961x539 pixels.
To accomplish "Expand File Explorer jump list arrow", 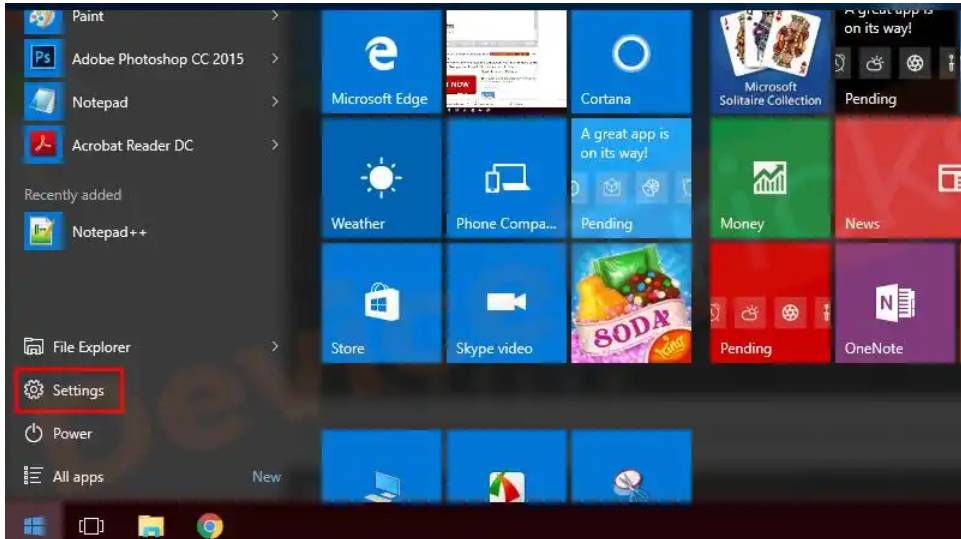I will coord(275,347).
